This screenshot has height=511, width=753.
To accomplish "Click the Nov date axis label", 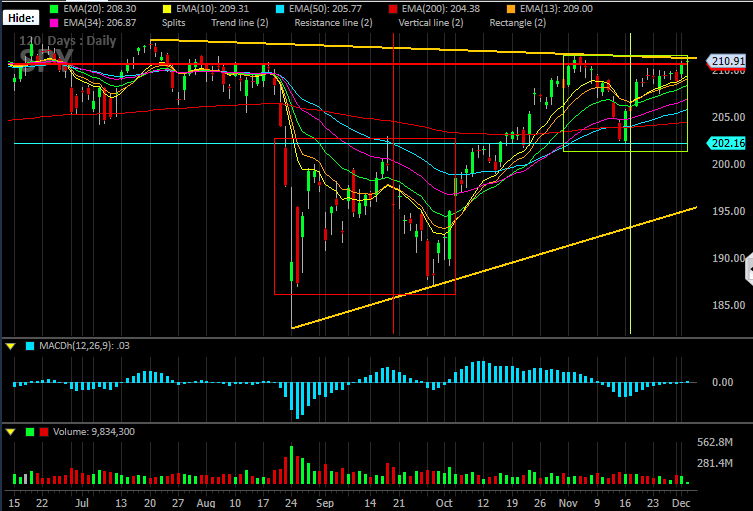I will [x=569, y=503].
